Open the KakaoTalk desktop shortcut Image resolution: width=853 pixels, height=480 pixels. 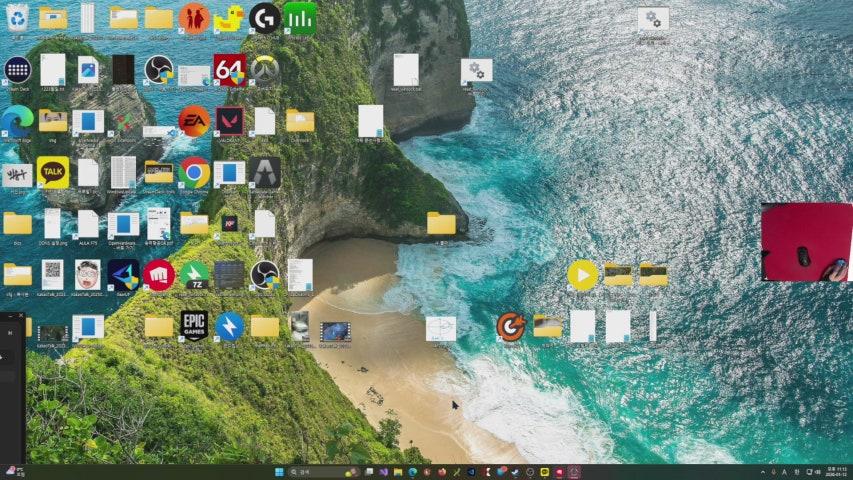[53, 172]
